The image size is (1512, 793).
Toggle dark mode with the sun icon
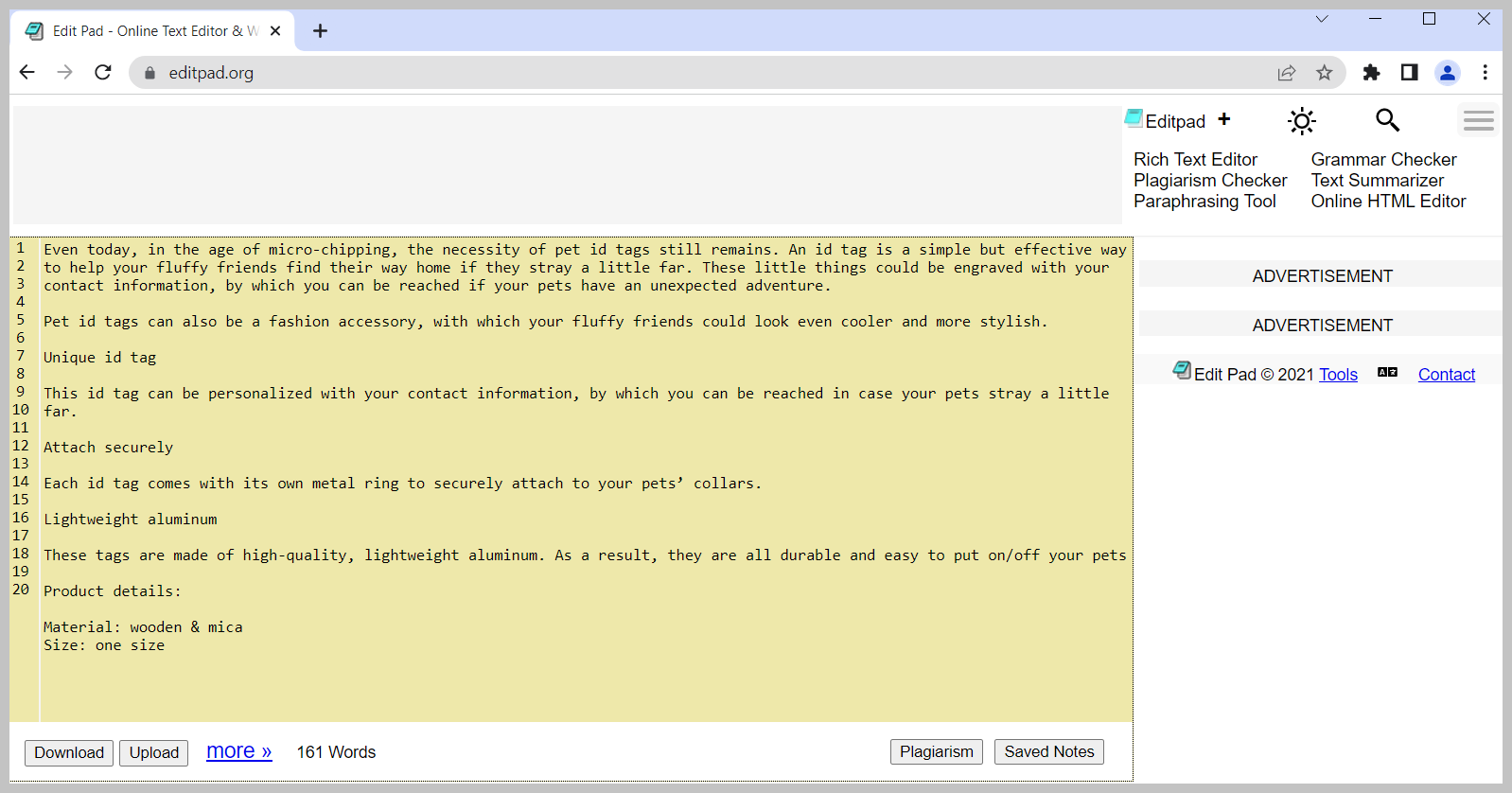tap(1302, 121)
